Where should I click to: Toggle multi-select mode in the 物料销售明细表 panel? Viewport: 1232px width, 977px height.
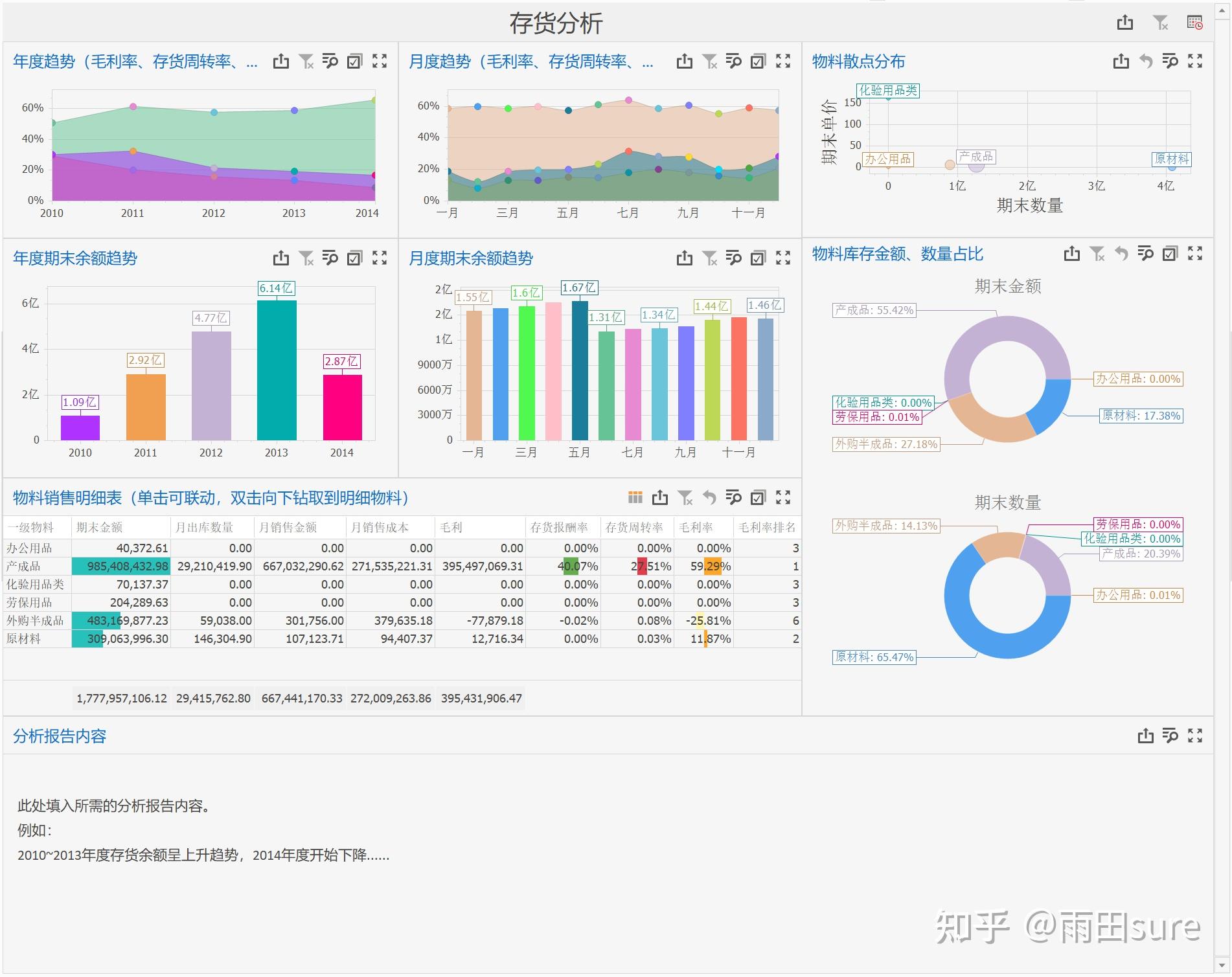[758, 498]
